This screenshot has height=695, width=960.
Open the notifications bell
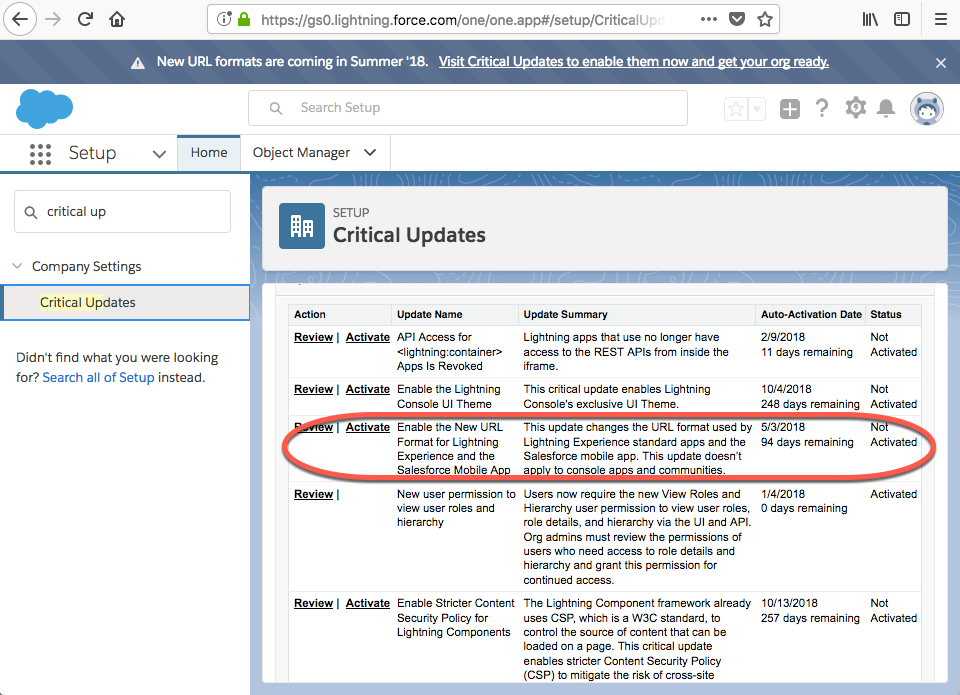(x=886, y=109)
